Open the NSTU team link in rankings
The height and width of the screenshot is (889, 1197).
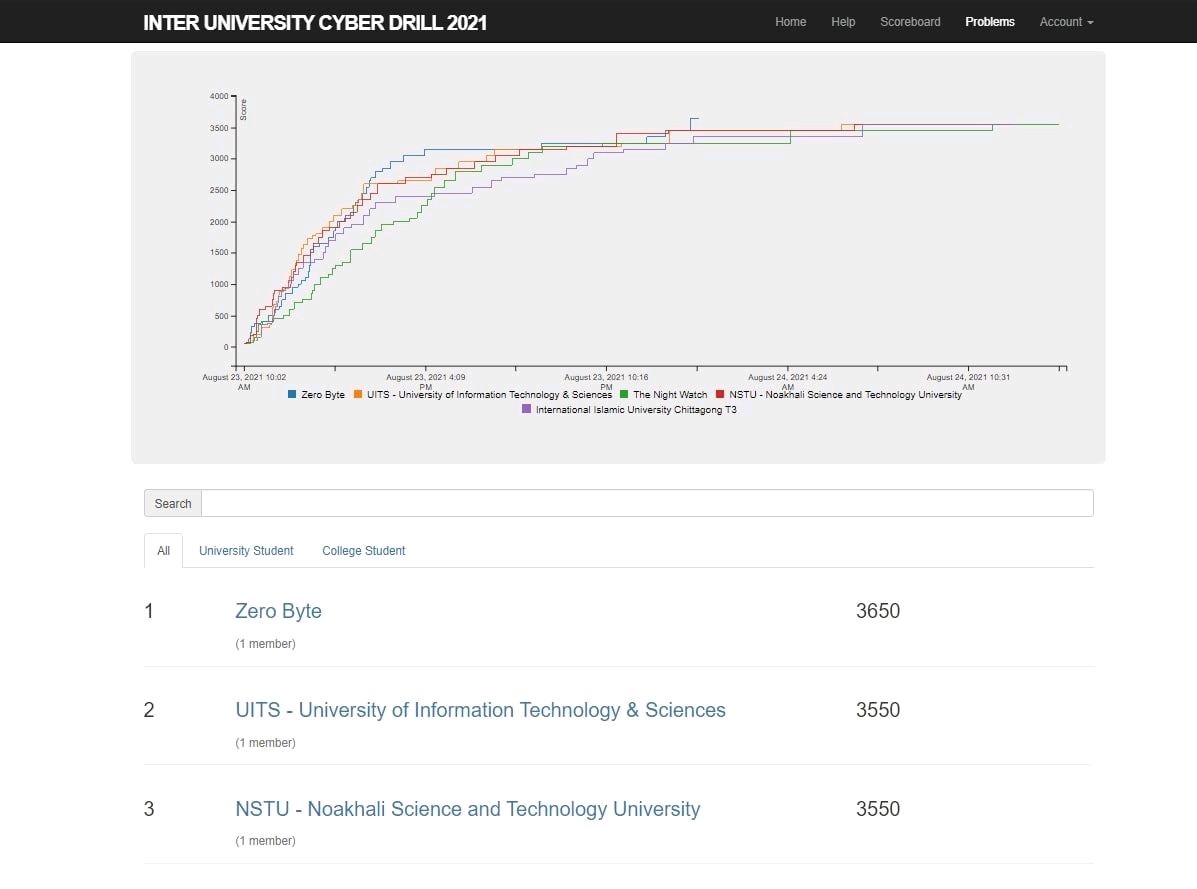coord(467,809)
